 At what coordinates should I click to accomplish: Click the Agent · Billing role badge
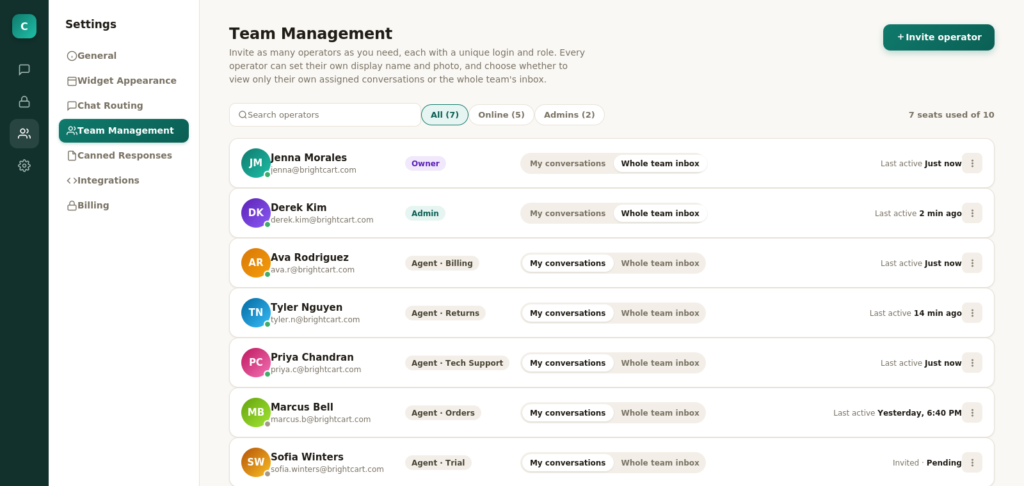(442, 263)
